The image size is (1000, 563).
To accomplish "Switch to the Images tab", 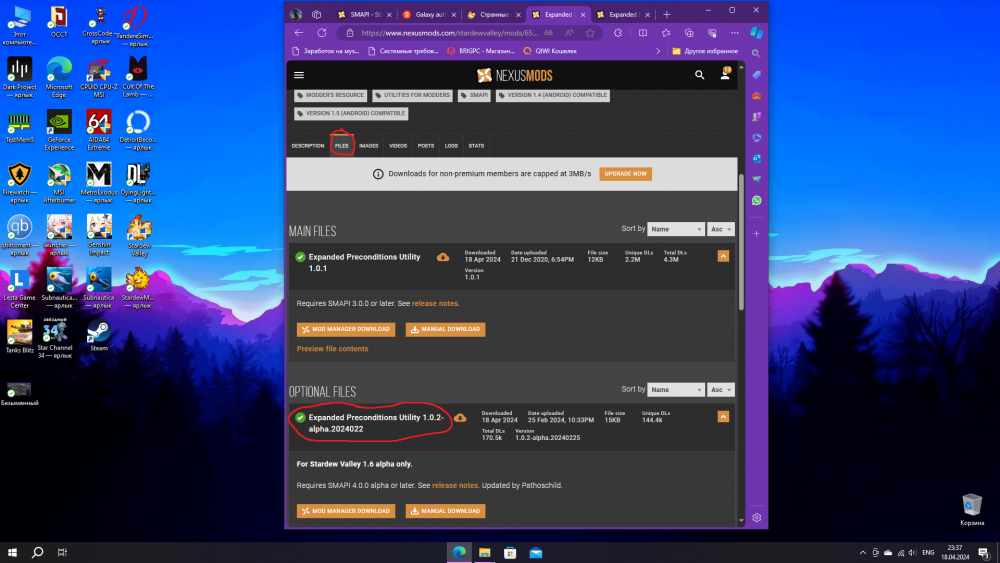I will pos(369,146).
